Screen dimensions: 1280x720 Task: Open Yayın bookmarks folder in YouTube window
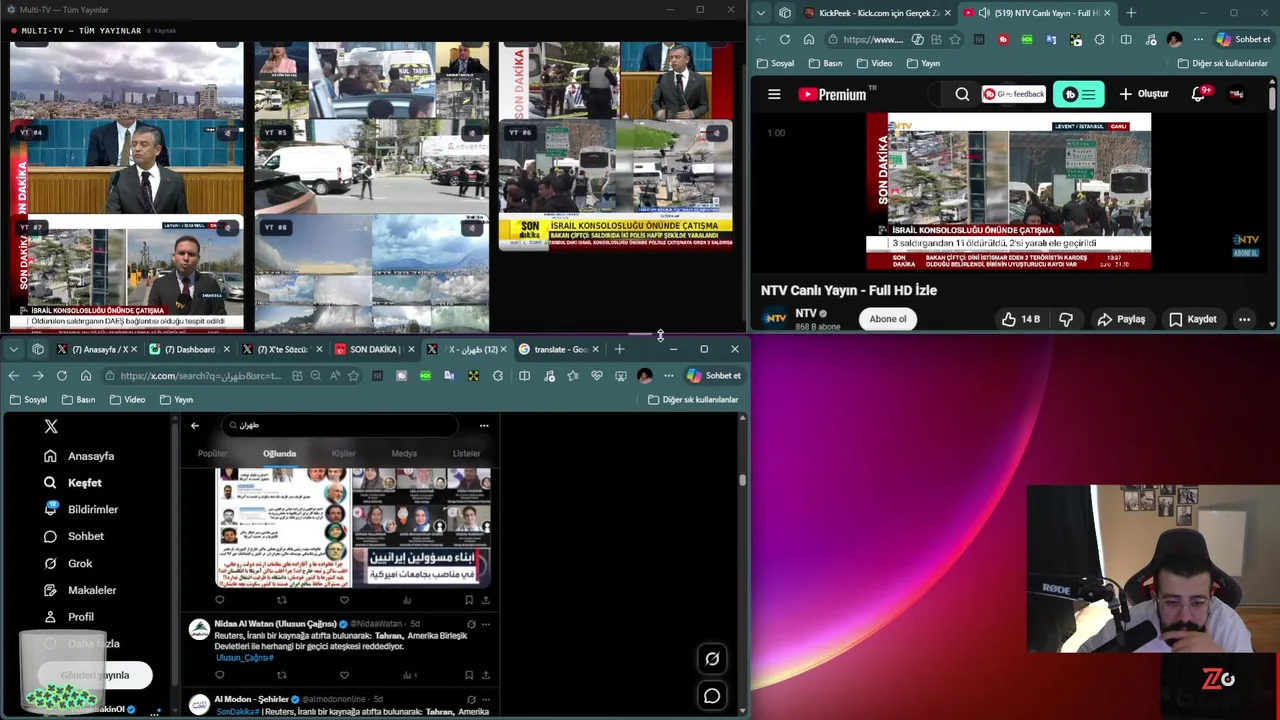(923, 63)
